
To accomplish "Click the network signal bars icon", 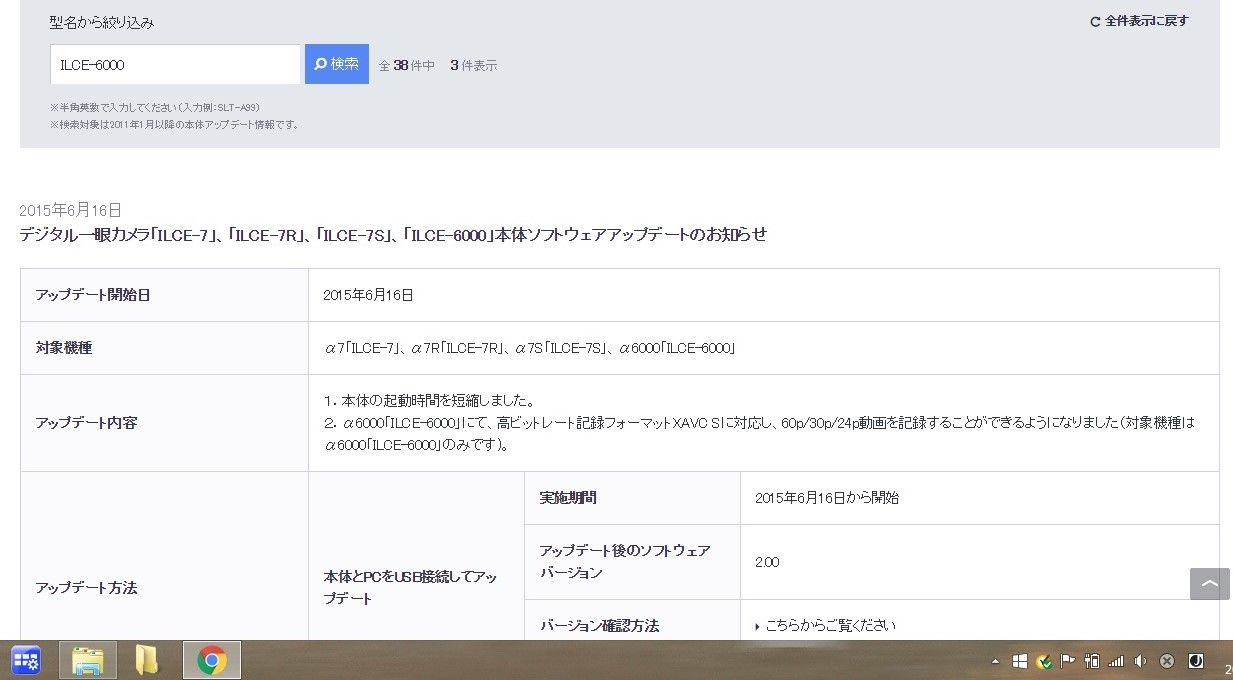I will (1116, 661).
